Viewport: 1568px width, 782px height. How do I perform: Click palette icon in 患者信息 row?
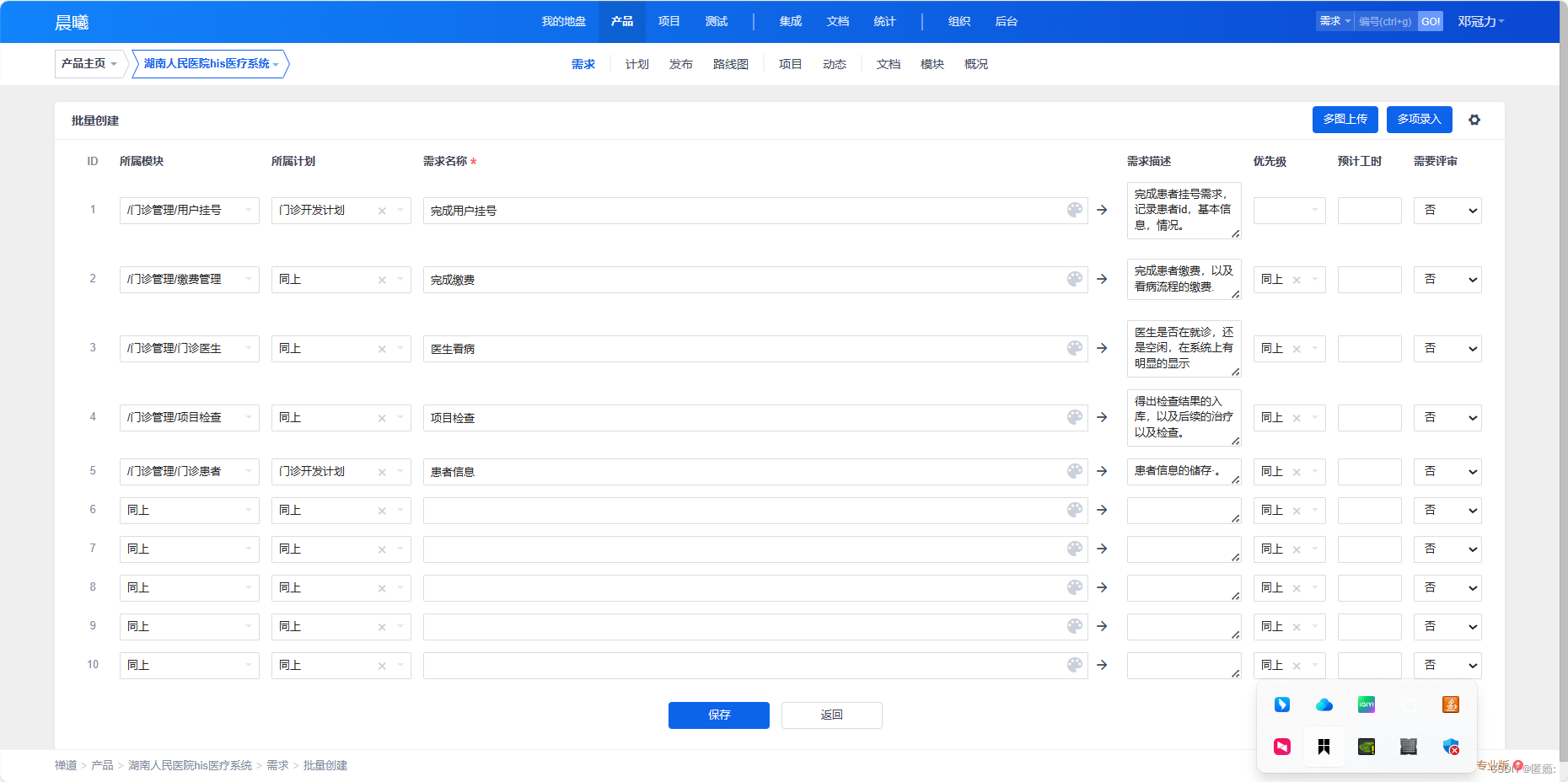point(1075,471)
